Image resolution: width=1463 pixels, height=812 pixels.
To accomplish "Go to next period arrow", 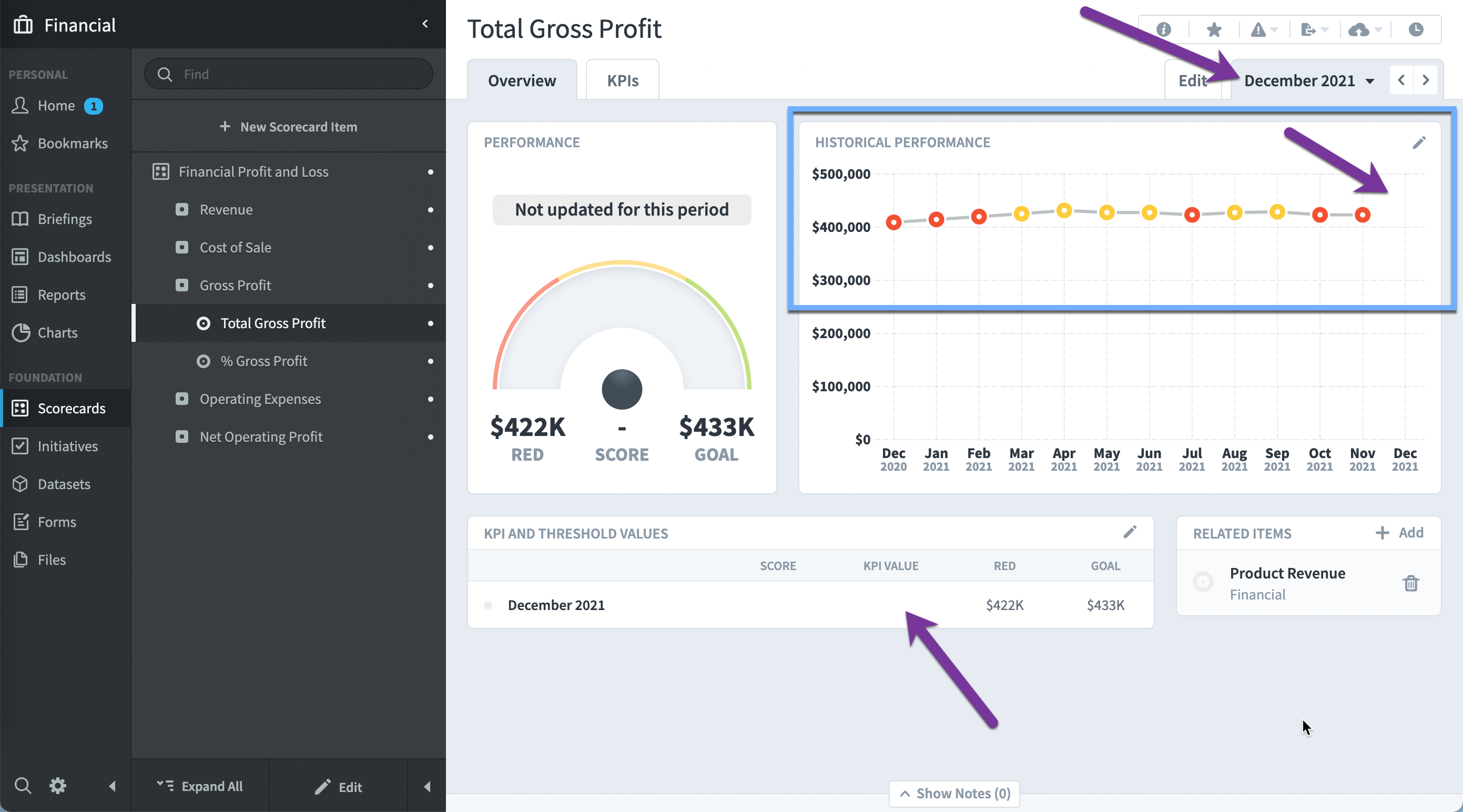I will point(1426,80).
